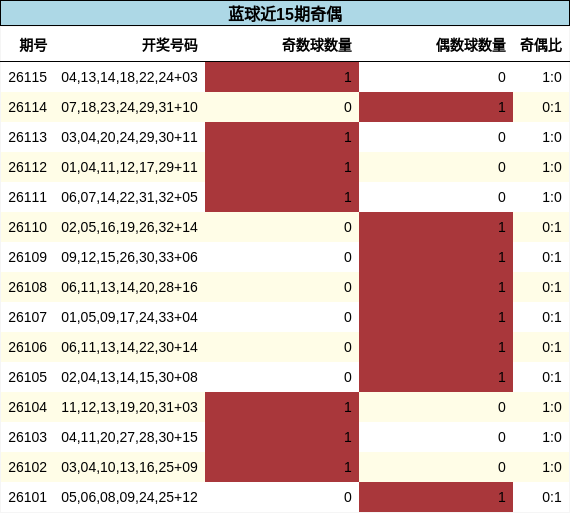Viewport: 570px width, 513px height.
Task: Click ratio 0:1 in row 26110
Action: coord(552,227)
